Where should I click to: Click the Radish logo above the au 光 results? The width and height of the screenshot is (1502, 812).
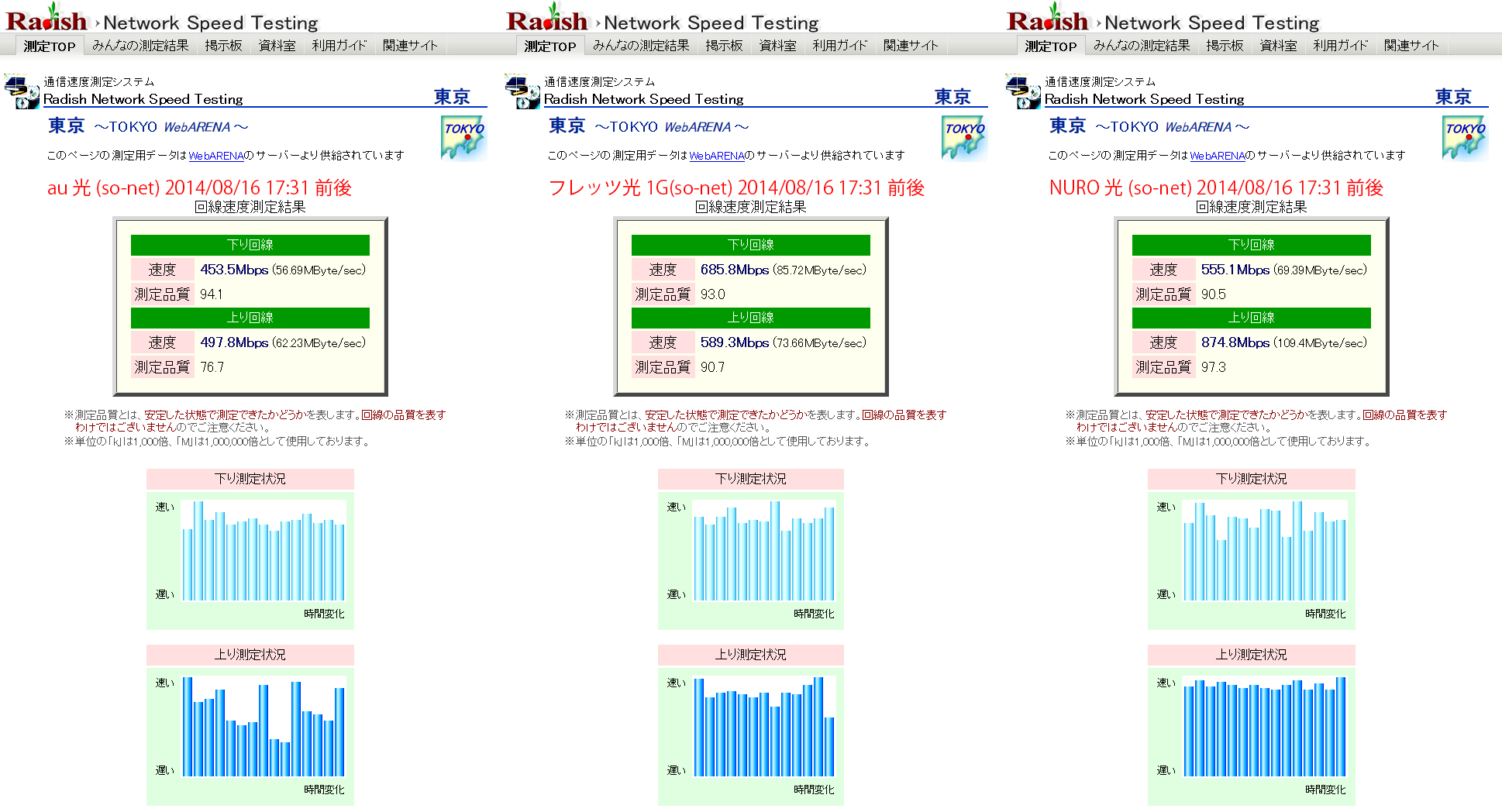click(47, 19)
